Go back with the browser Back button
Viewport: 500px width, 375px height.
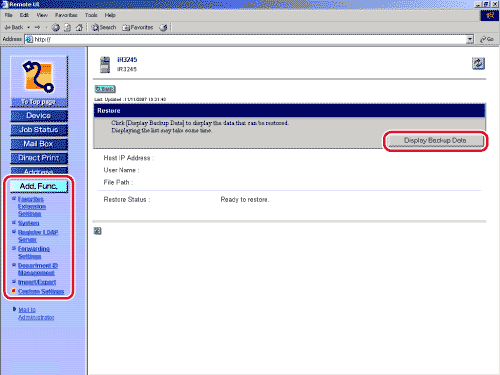tap(13, 27)
